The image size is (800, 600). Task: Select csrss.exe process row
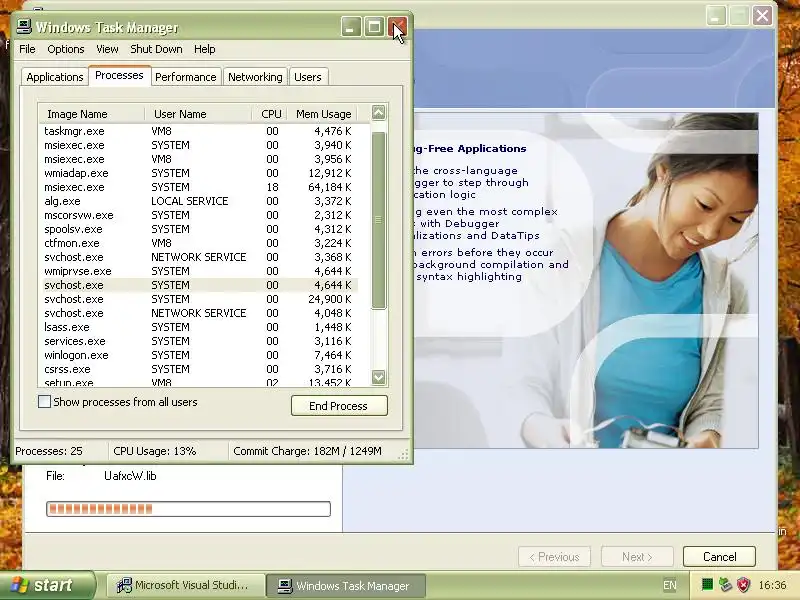198,369
